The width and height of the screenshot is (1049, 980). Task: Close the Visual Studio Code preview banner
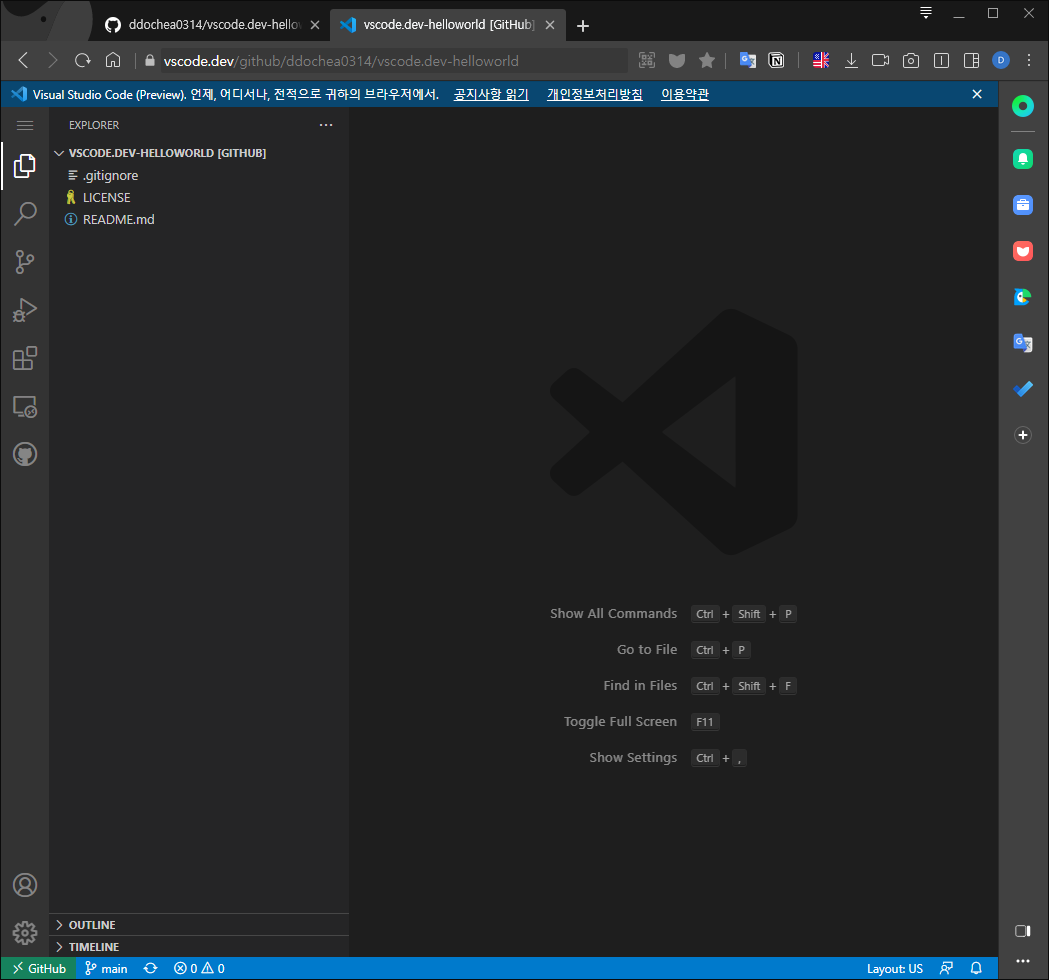click(x=977, y=94)
